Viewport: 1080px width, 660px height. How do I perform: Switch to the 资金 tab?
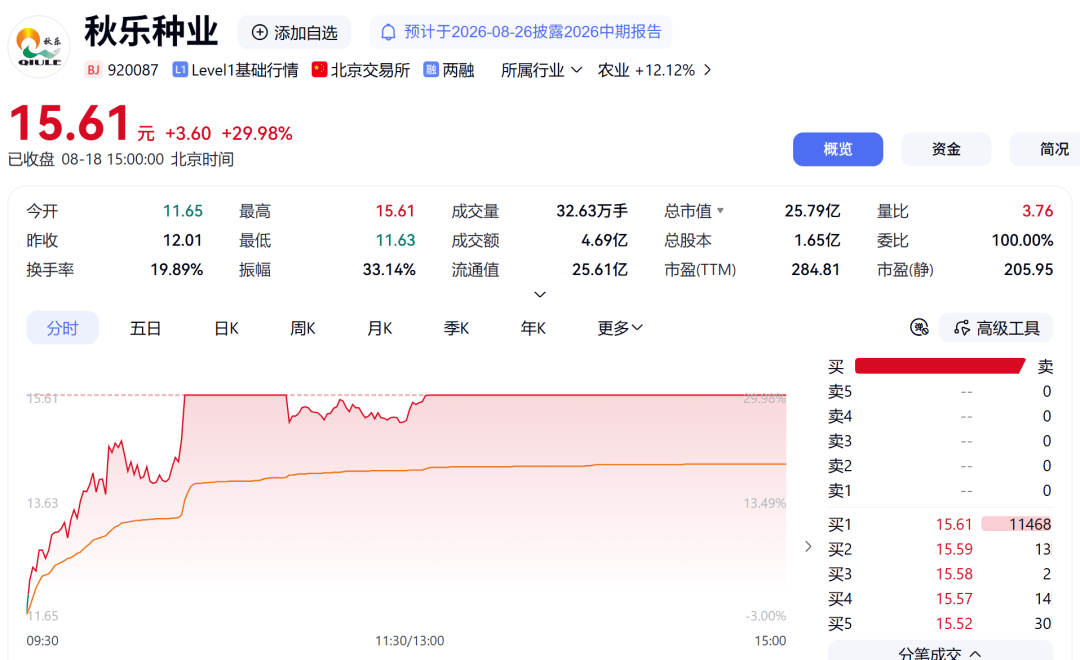tap(946, 149)
